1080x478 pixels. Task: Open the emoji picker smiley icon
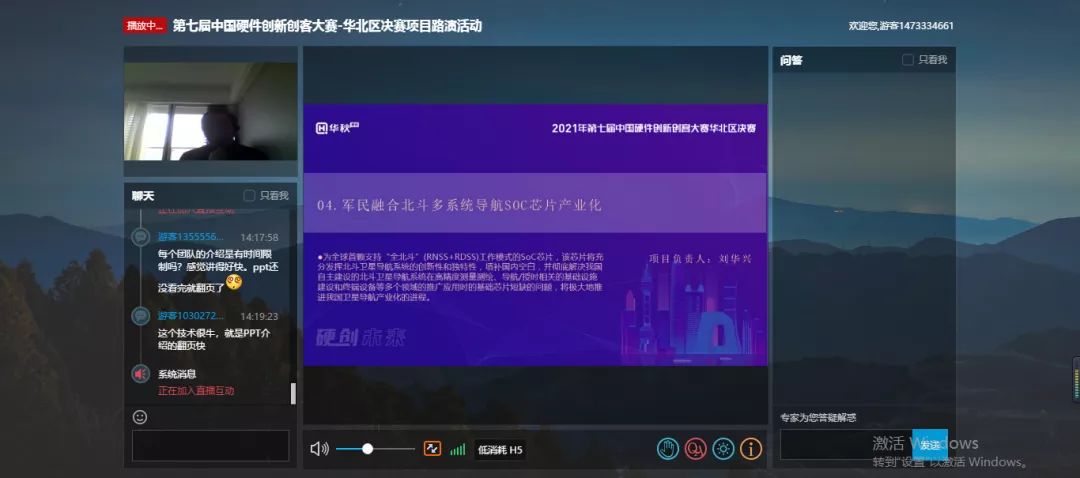(140, 417)
